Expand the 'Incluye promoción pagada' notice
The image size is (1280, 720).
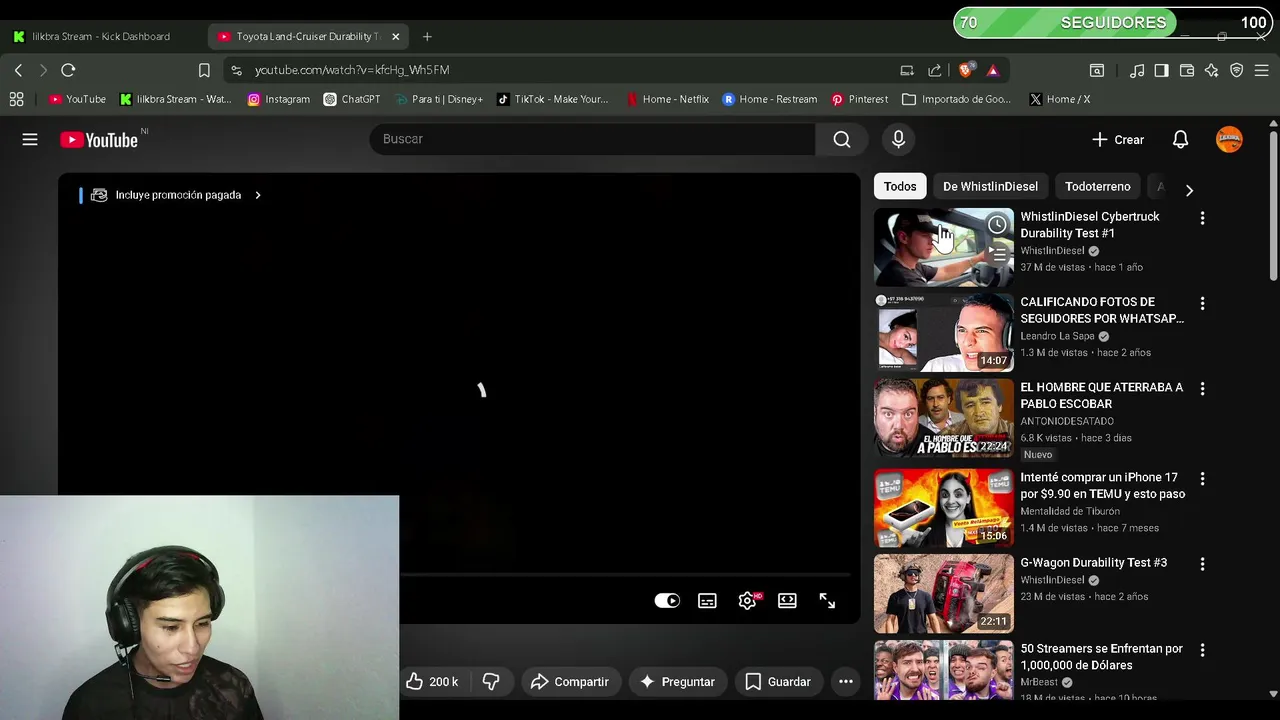coord(176,195)
